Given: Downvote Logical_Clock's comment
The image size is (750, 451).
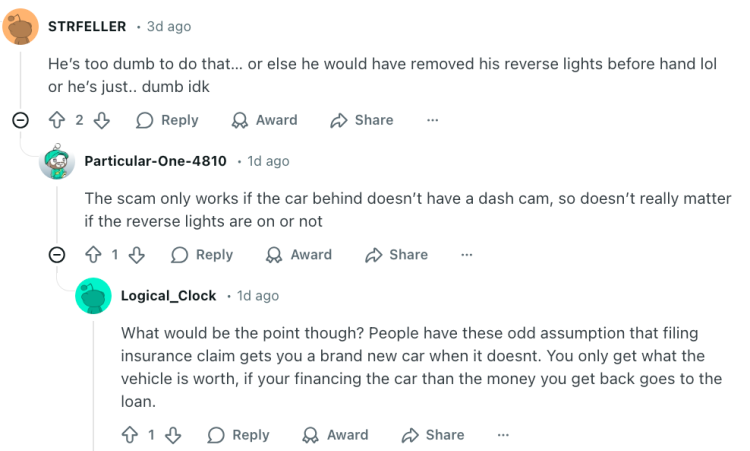Looking at the screenshot, I should [x=172, y=435].
